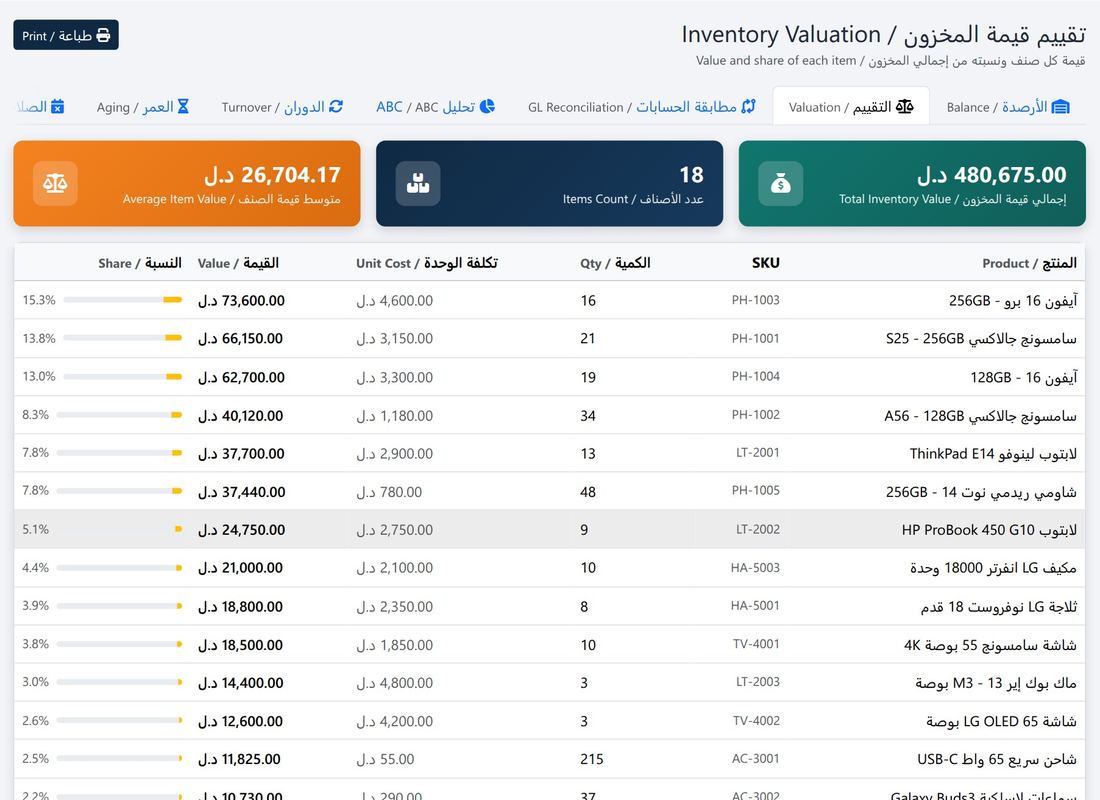Click SKU PH-1003 cell
Image resolution: width=1100 pixels, height=800 pixels.
point(756,300)
